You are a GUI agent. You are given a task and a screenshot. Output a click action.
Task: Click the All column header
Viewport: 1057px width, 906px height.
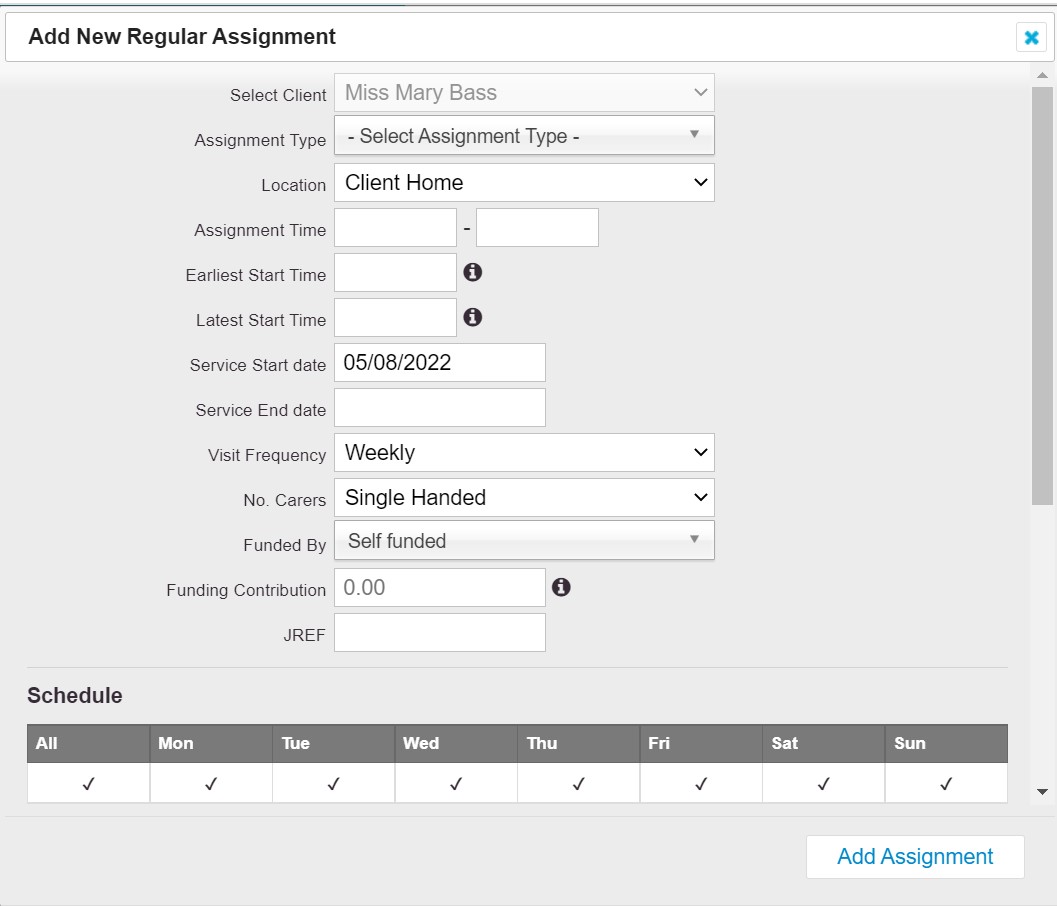coord(88,744)
